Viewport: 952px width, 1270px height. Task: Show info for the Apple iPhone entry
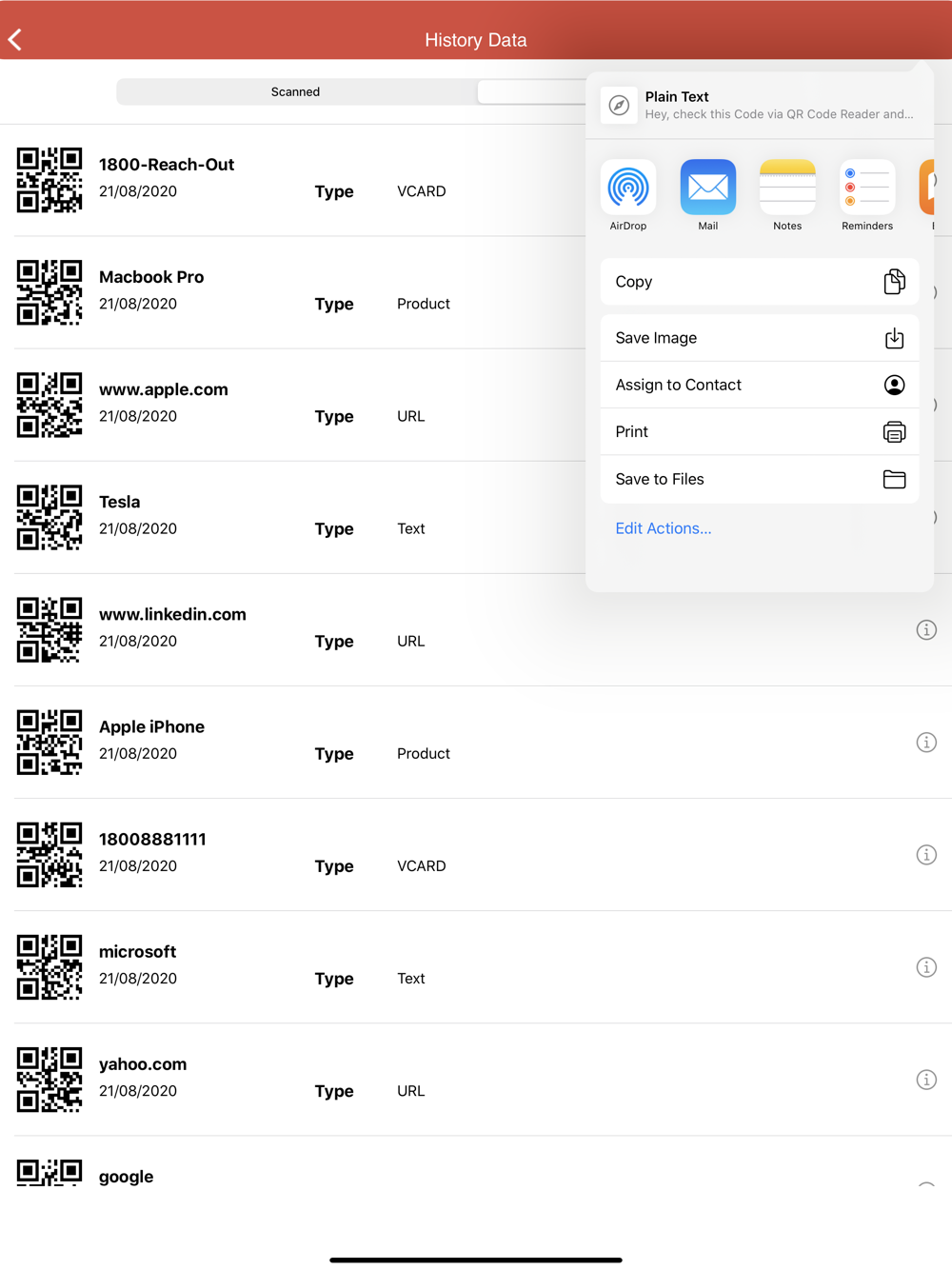[x=926, y=743]
